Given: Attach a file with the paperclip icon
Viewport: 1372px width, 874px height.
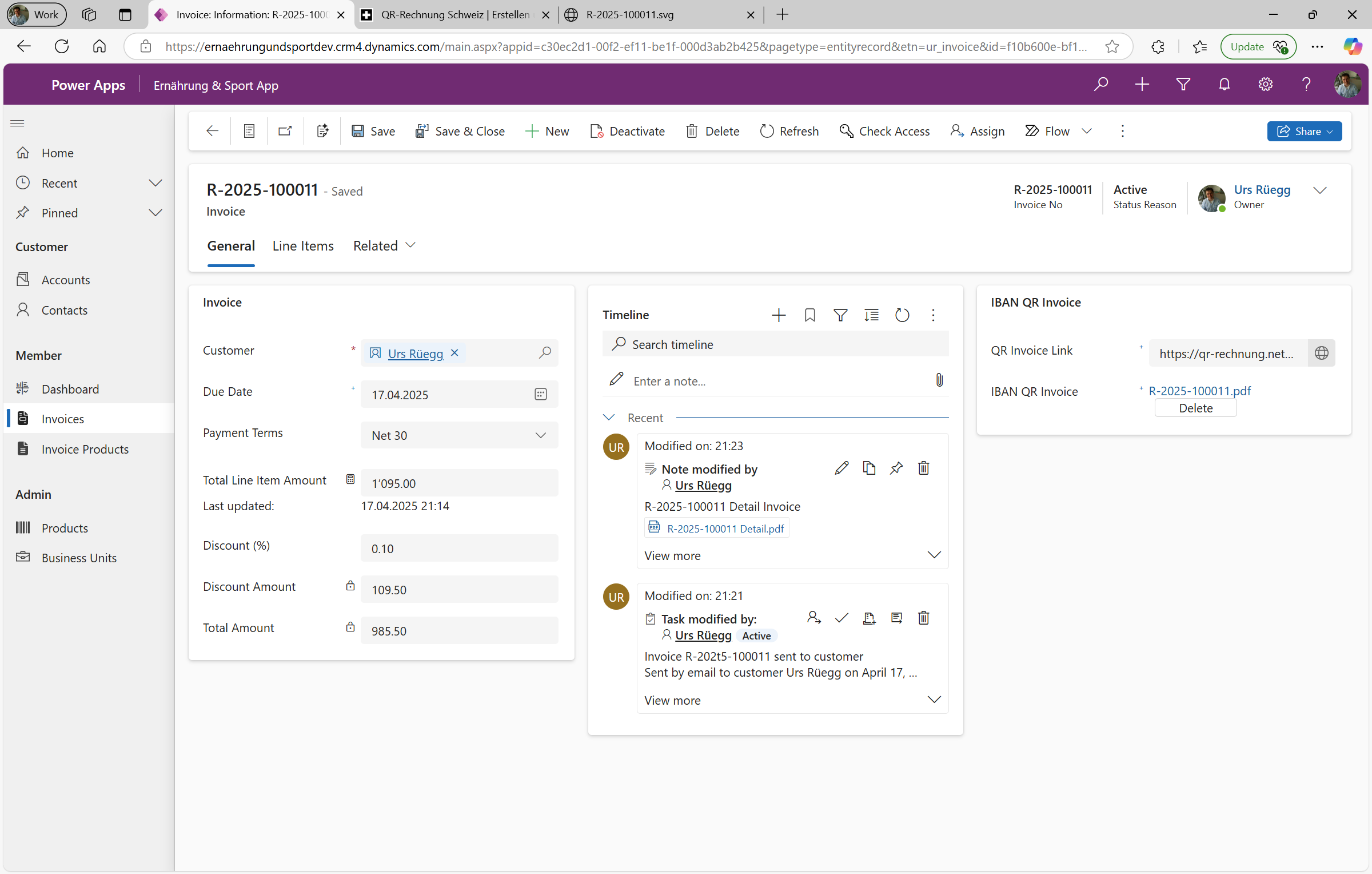Looking at the screenshot, I should click(x=939, y=380).
